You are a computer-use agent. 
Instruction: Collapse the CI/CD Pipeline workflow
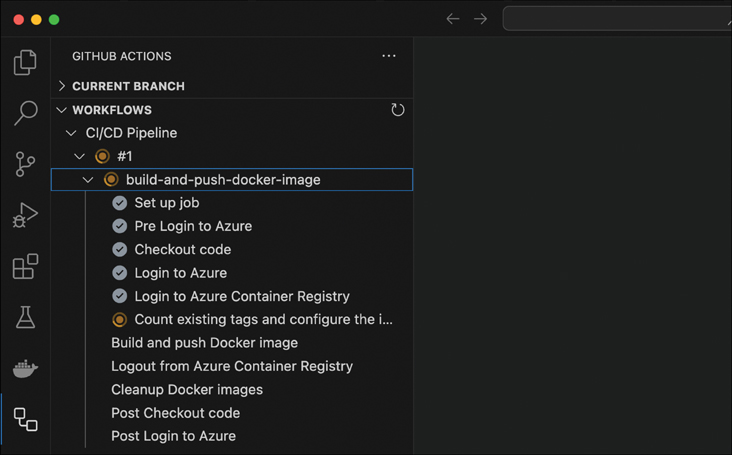(71, 133)
